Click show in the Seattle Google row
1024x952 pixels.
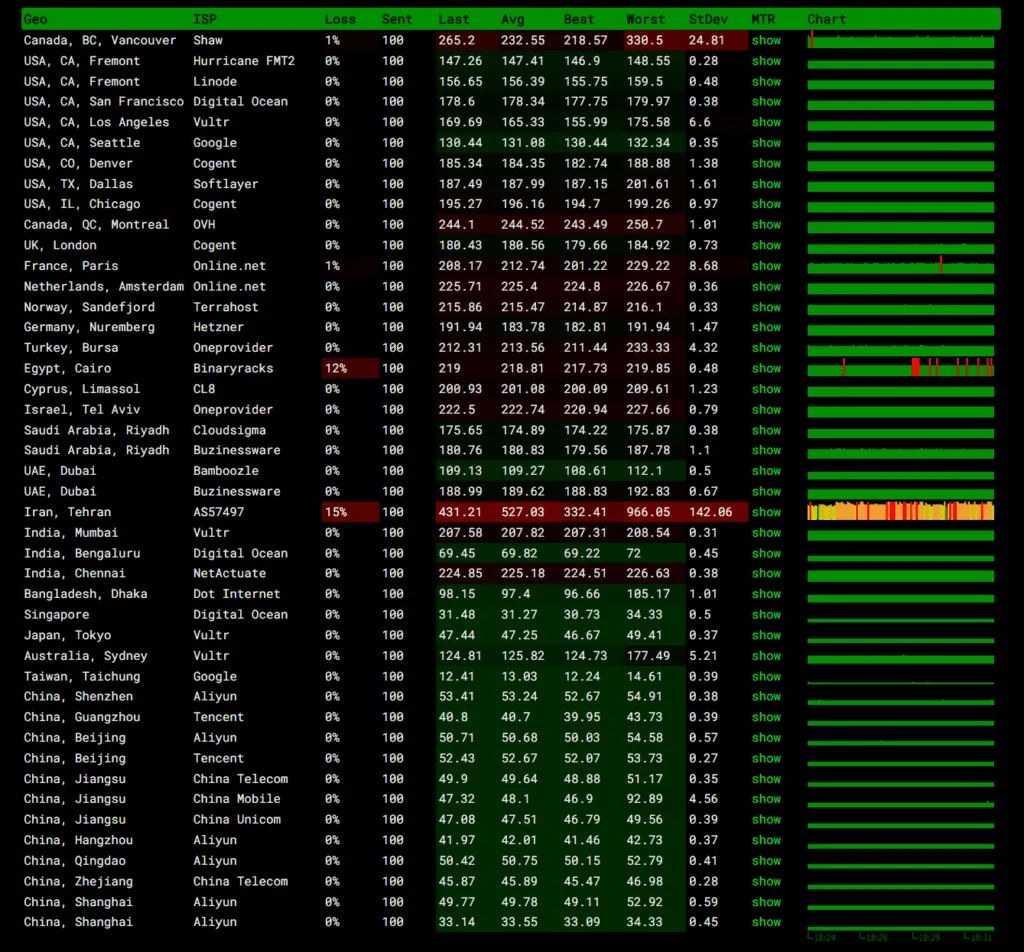pos(766,143)
